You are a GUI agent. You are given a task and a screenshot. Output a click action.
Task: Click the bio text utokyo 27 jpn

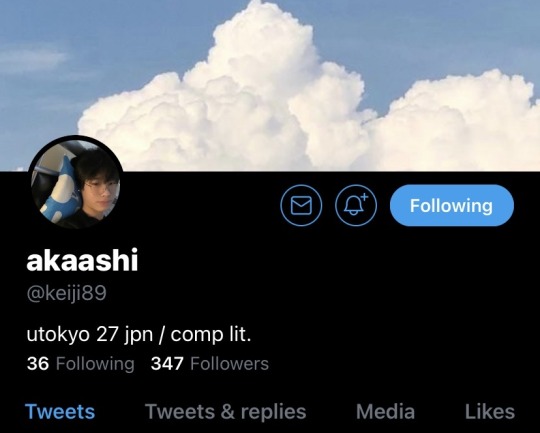point(90,334)
